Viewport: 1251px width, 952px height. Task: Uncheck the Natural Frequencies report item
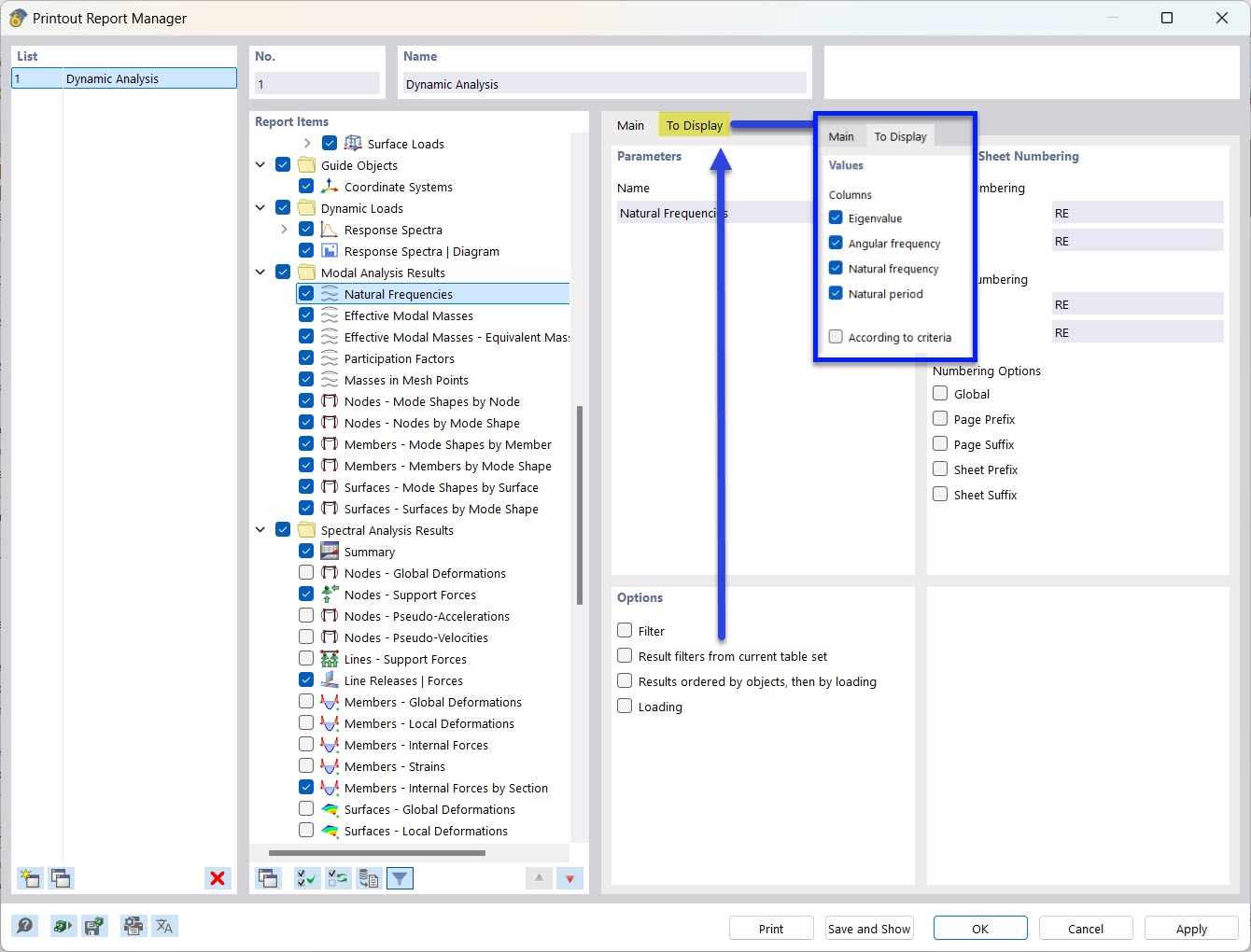(306, 293)
